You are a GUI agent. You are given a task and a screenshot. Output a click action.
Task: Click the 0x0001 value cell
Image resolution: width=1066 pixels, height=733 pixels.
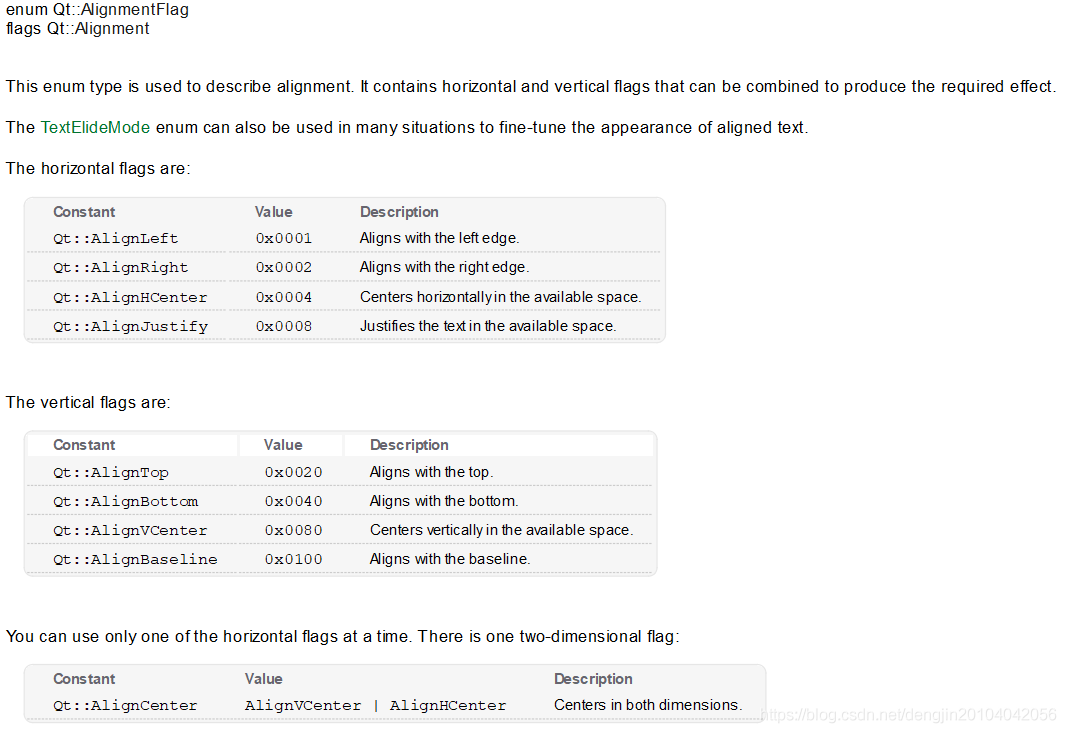click(283, 239)
